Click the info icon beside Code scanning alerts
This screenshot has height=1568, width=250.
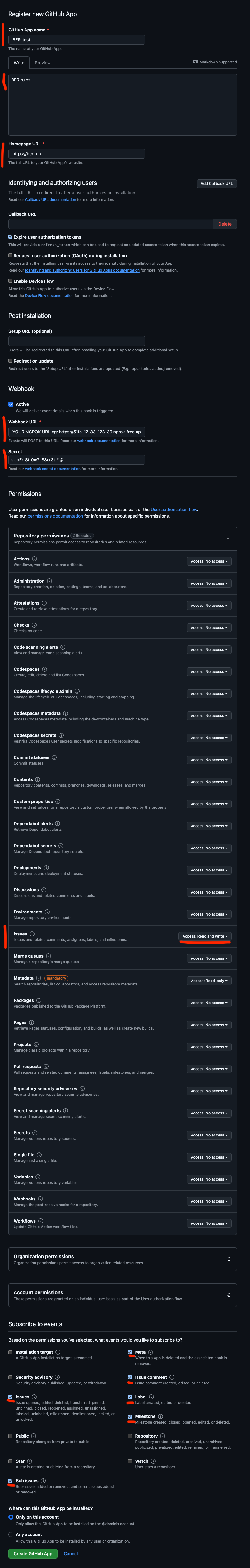tap(63, 647)
